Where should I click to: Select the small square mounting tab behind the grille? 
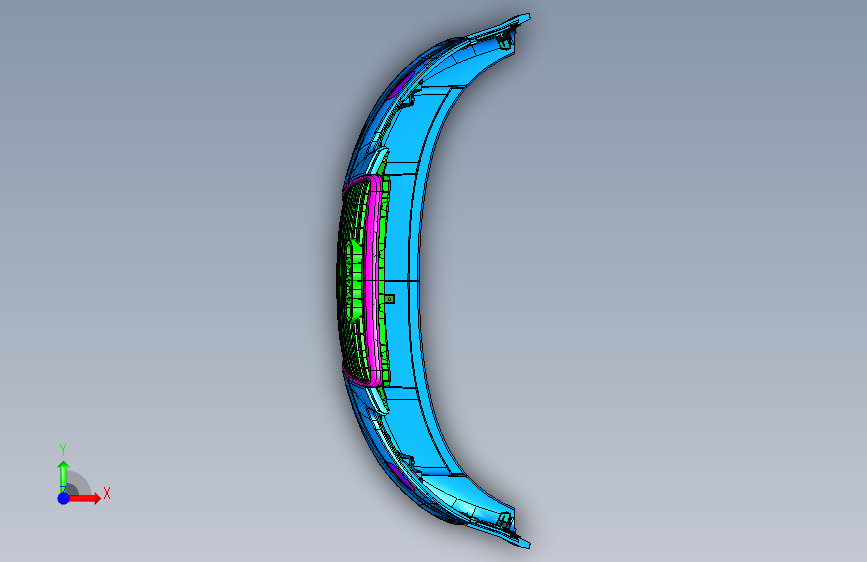(389, 299)
